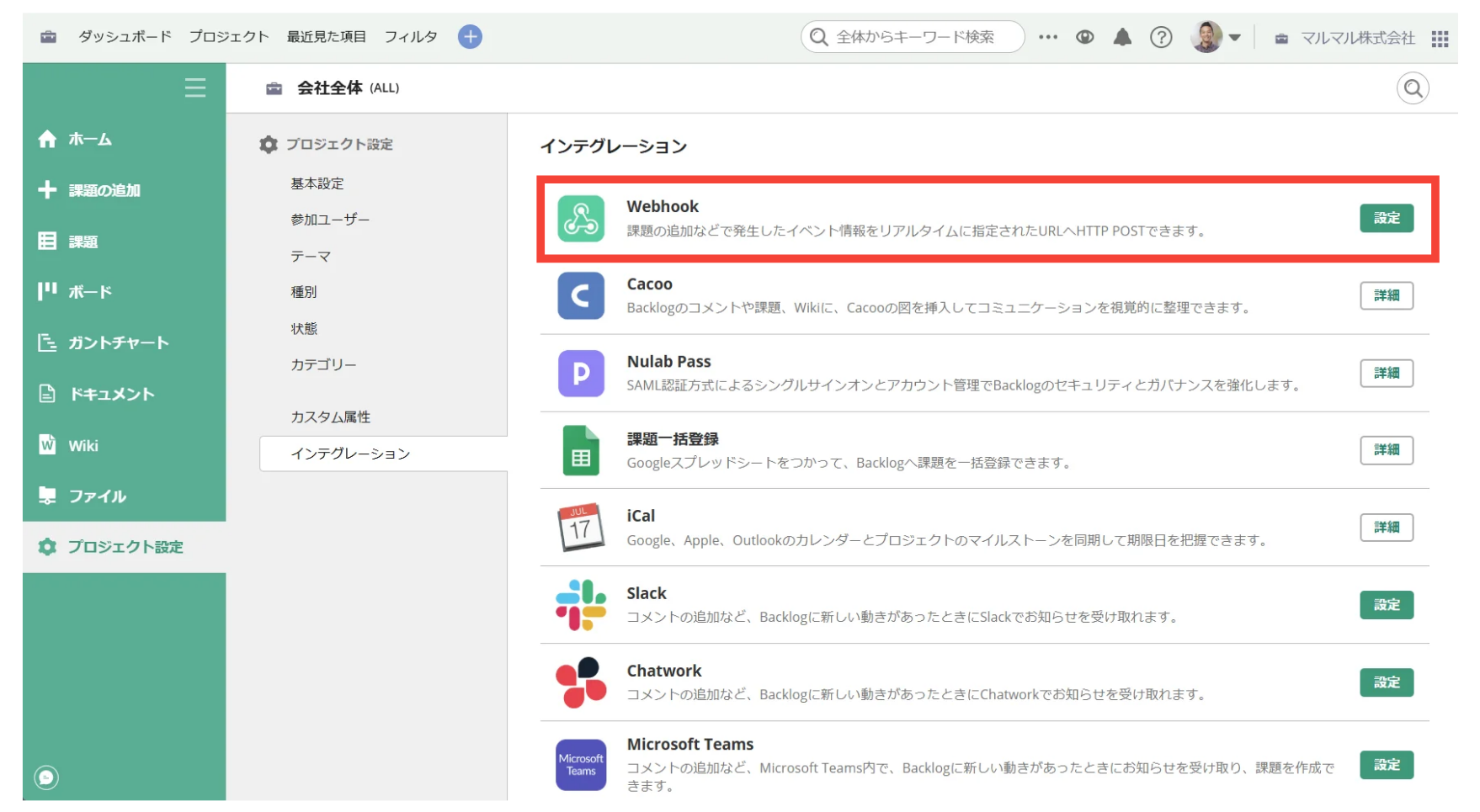This screenshot has width=1480, height=812.
Task: Click 設定 button for Chatwork
Action: point(1387,682)
